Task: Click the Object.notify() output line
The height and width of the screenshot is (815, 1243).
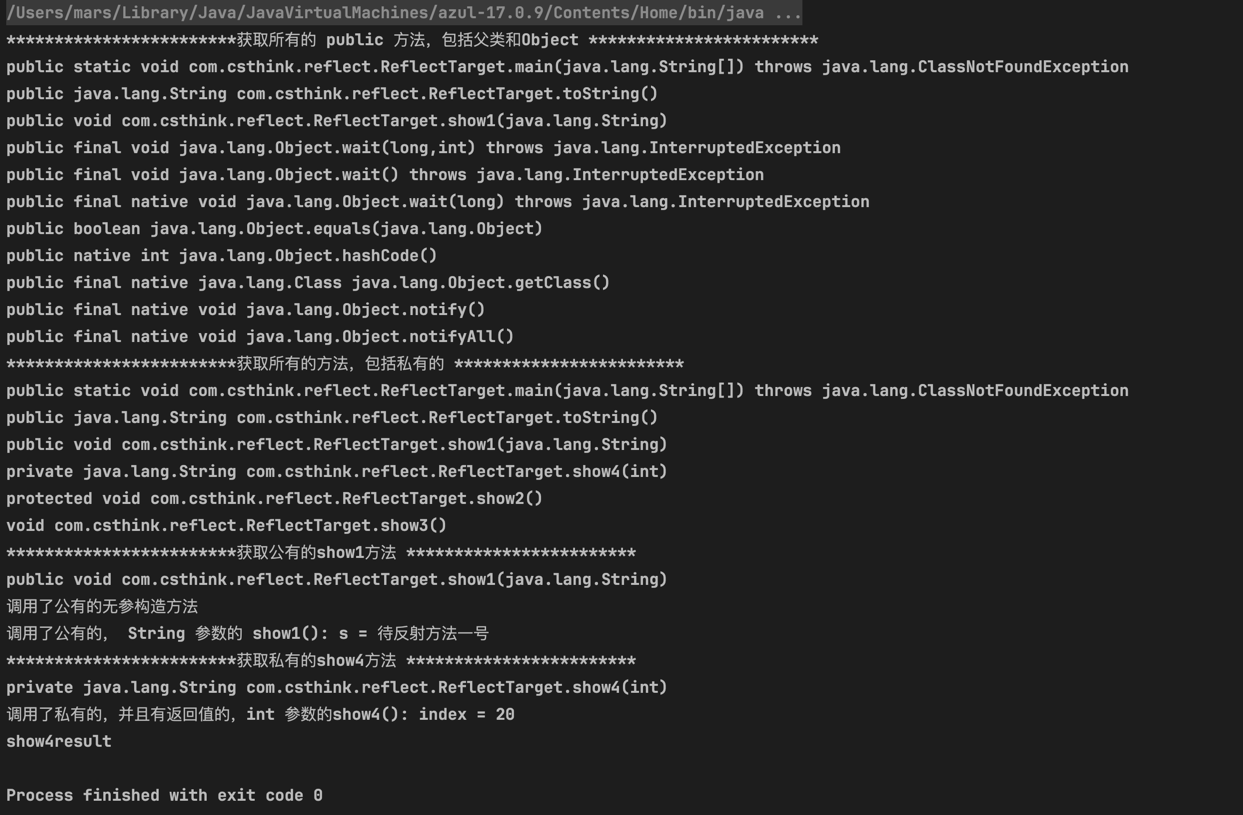Action: (x=245, y=310)
